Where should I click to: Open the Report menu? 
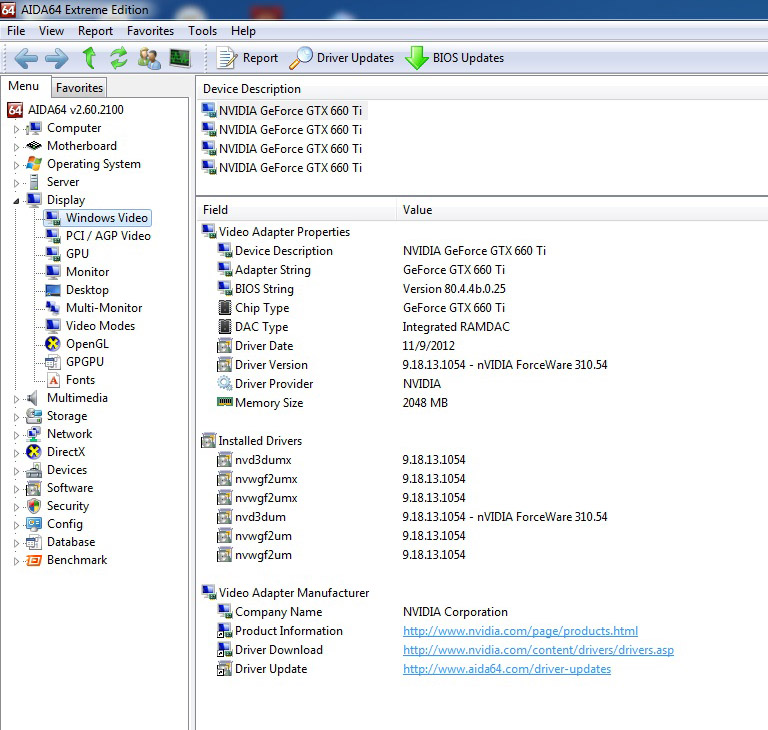pos(95,31)
